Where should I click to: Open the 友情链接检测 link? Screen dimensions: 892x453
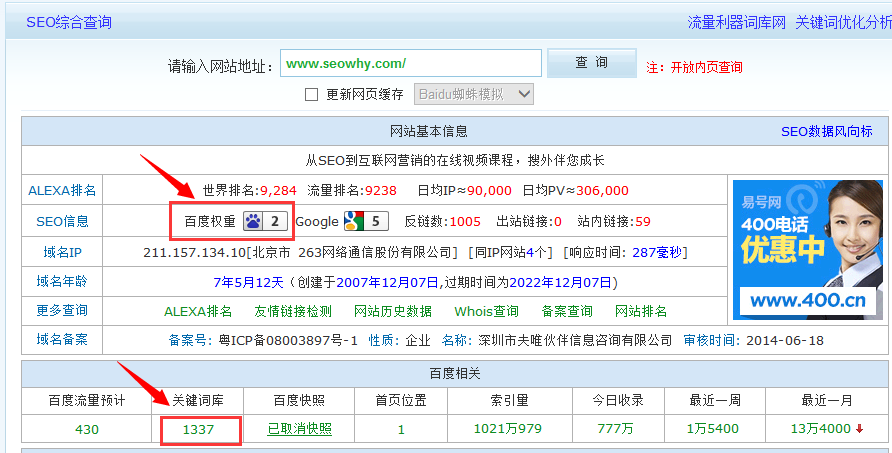point(293,311)
